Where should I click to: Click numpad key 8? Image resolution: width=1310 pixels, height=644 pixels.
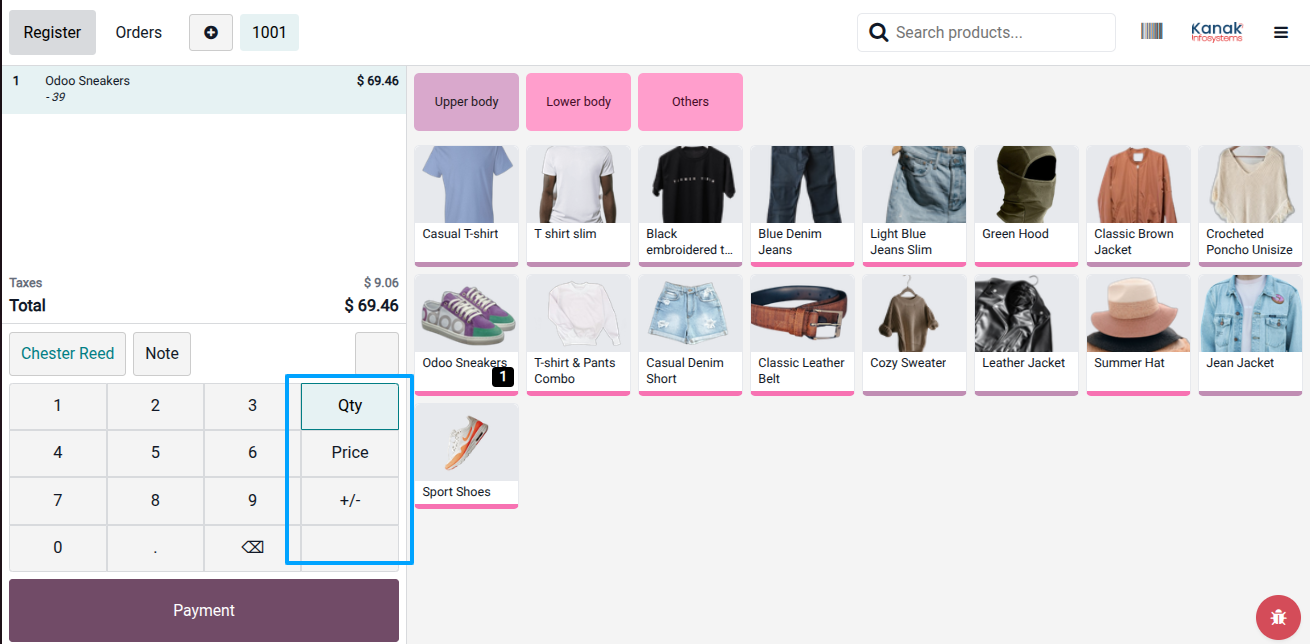155,500
